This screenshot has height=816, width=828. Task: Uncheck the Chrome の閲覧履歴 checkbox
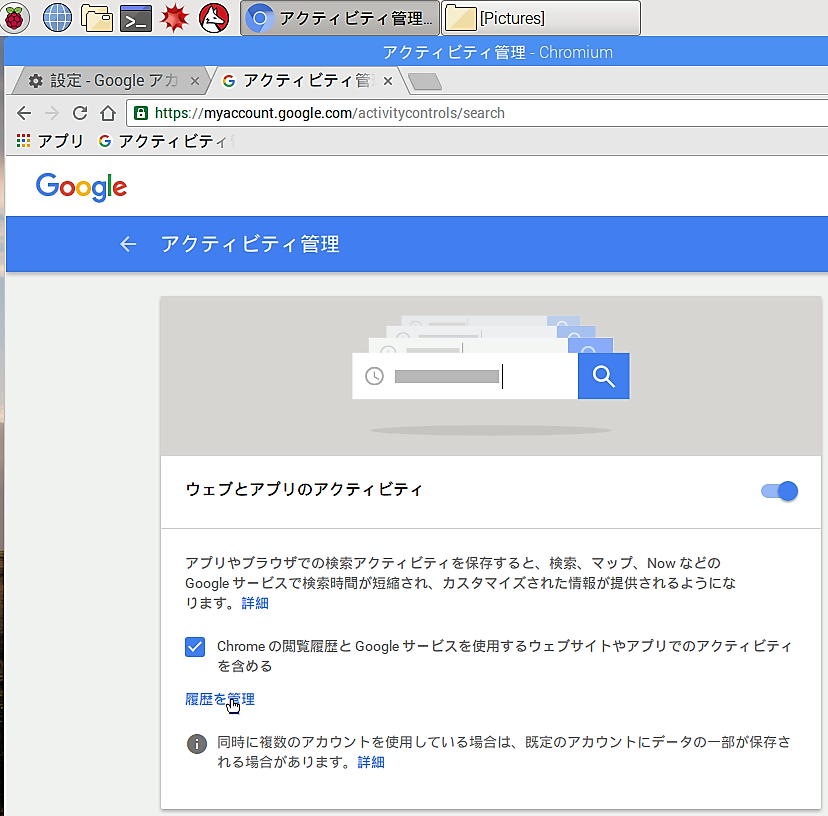[195, 646]
